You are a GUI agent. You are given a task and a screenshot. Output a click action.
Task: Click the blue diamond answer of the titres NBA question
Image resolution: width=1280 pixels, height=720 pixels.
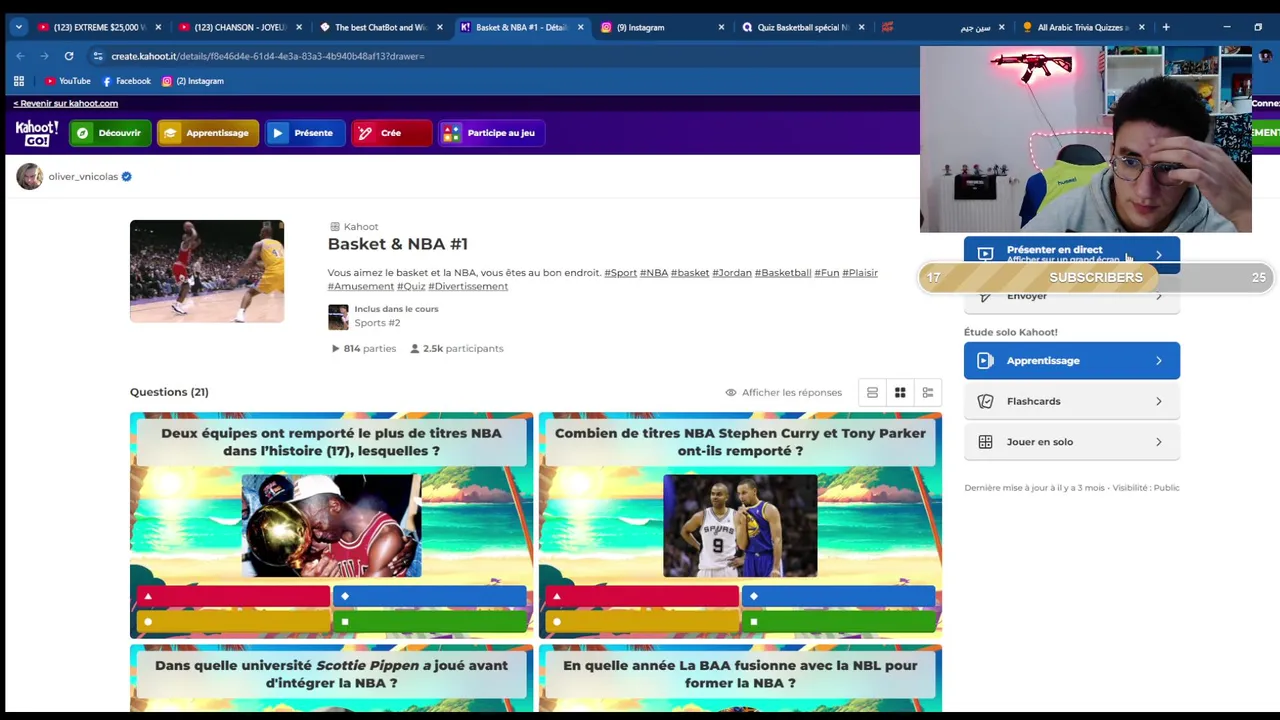431,597
